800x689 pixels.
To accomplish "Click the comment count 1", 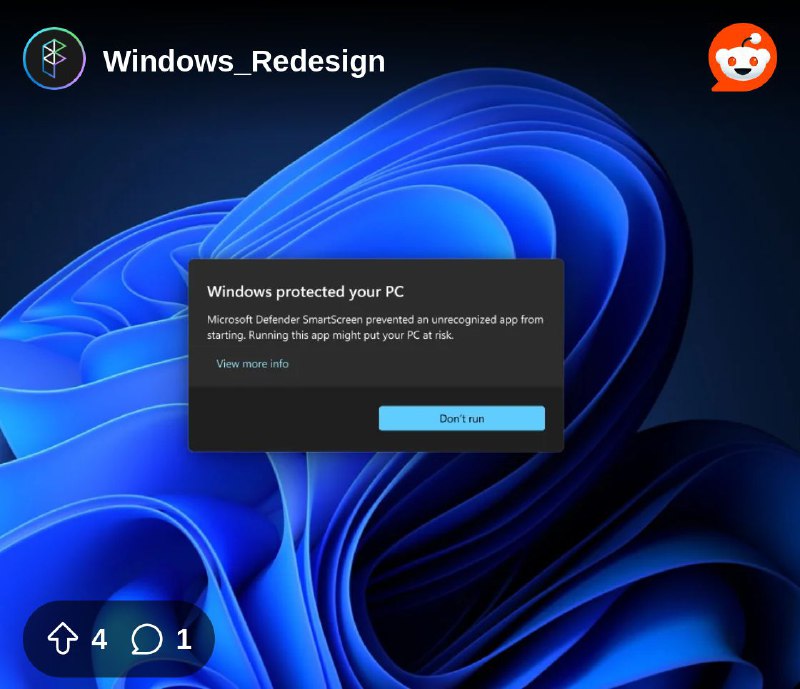I will tap(184, 639).
